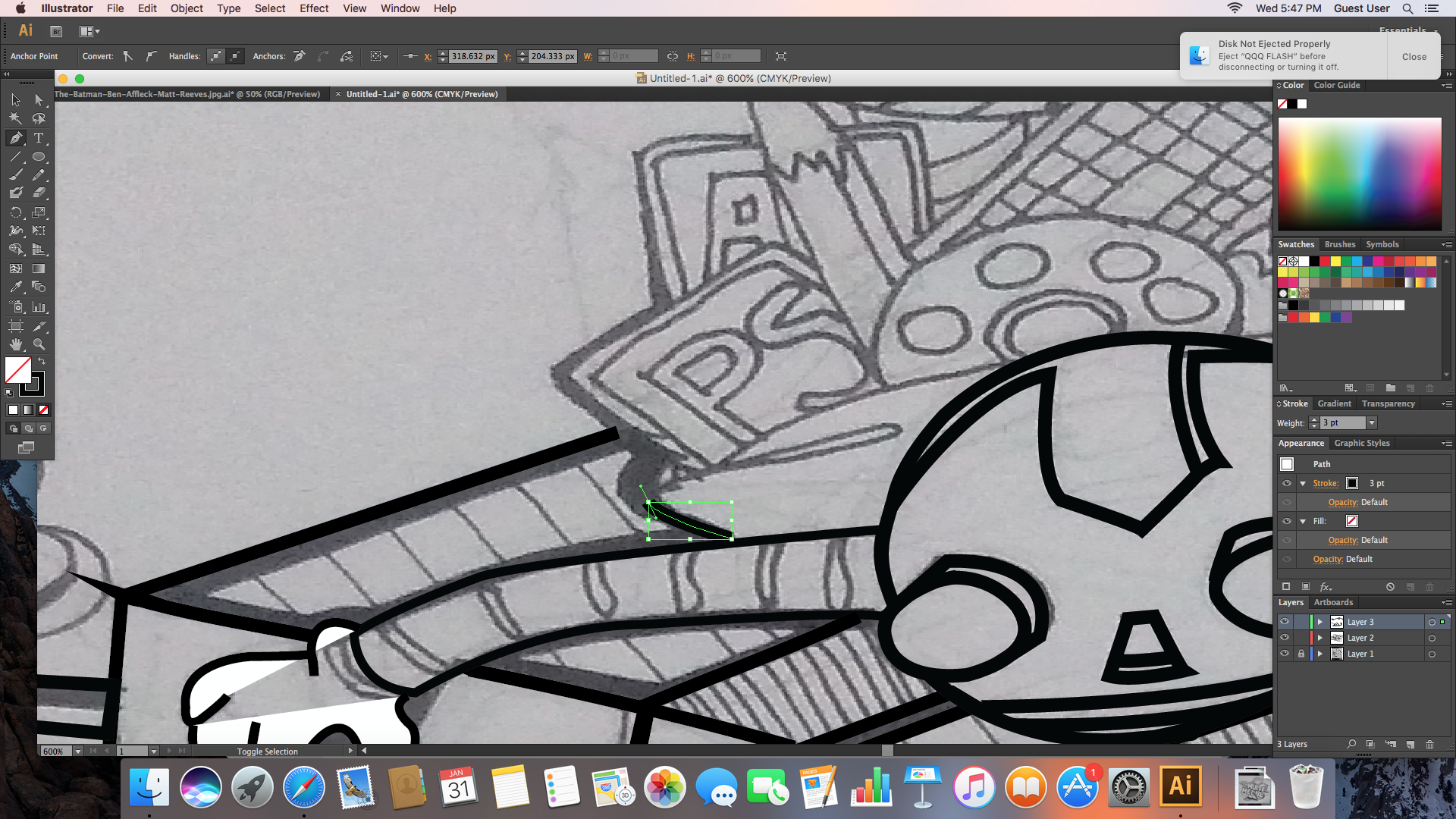Toggle visibility eye for Layer 1

tap(1285, 654)
